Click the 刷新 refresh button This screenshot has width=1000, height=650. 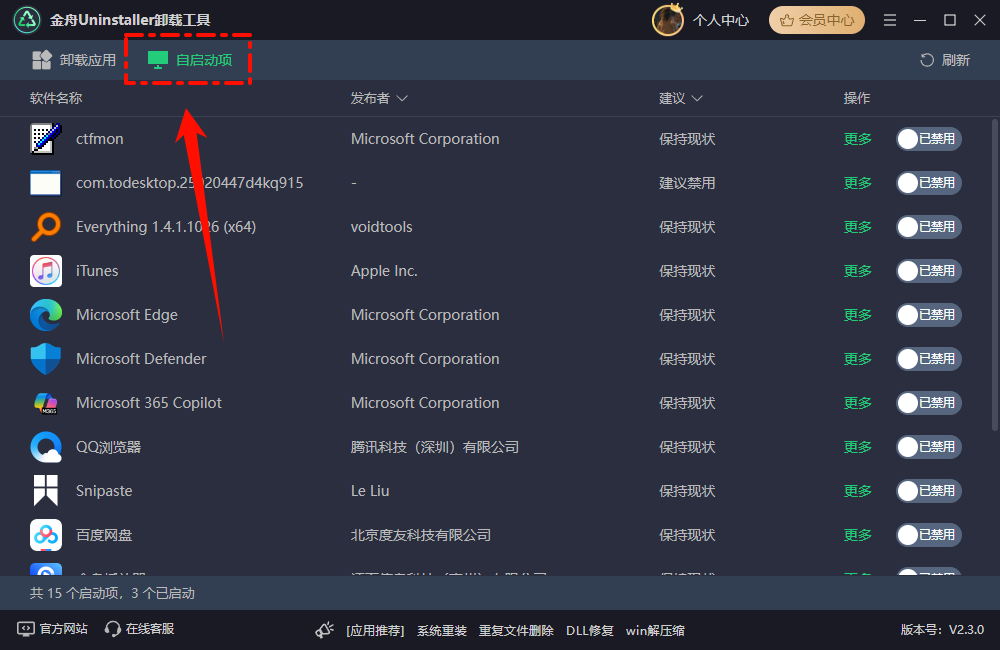(945, 60)
